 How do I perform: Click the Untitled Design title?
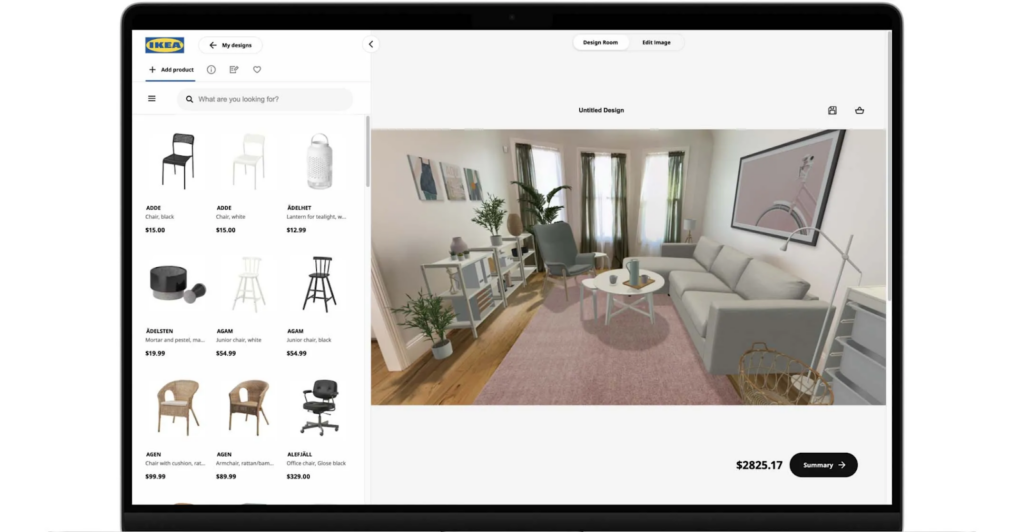point(601,110)
